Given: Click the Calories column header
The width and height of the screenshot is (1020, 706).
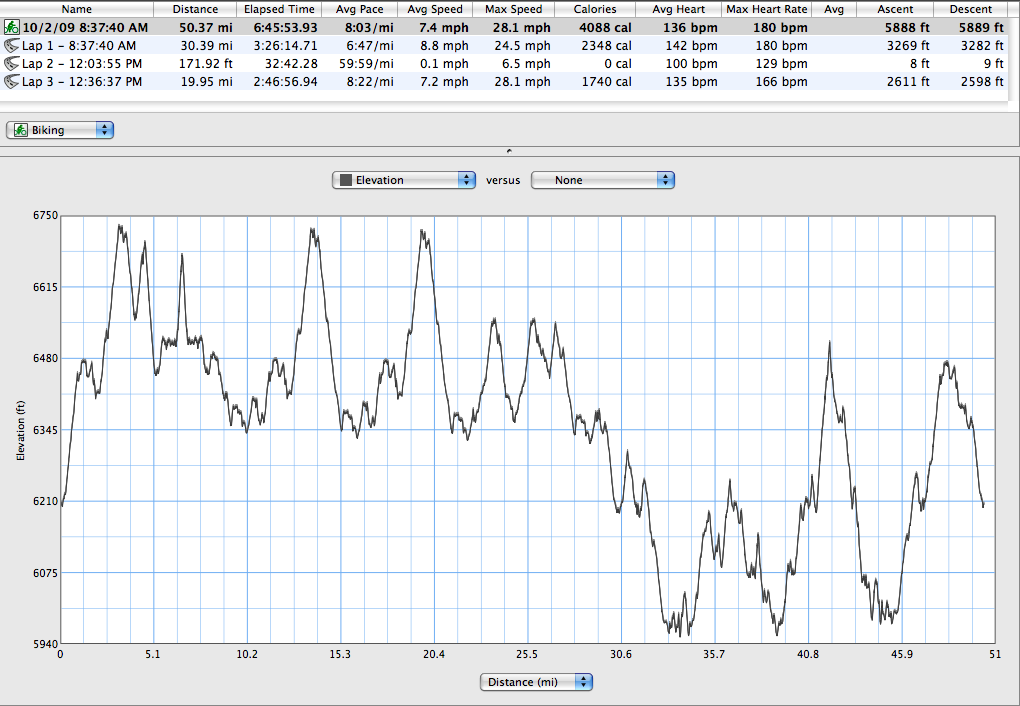Looking at the screenshot, I should 595,9.
